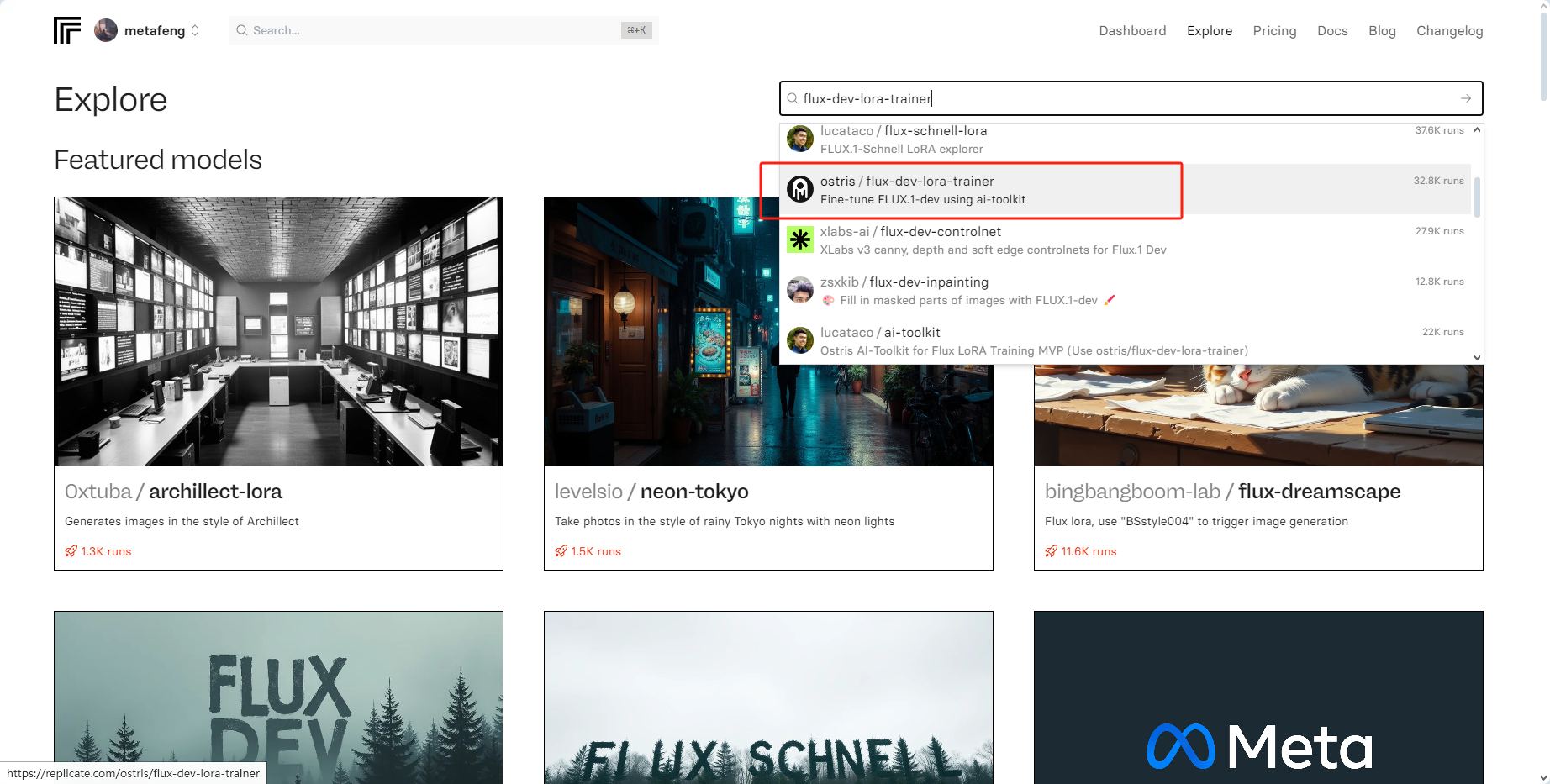Screen dimensions: 1550x784
Task: Open the Explore nav link
Action: 1210,30
